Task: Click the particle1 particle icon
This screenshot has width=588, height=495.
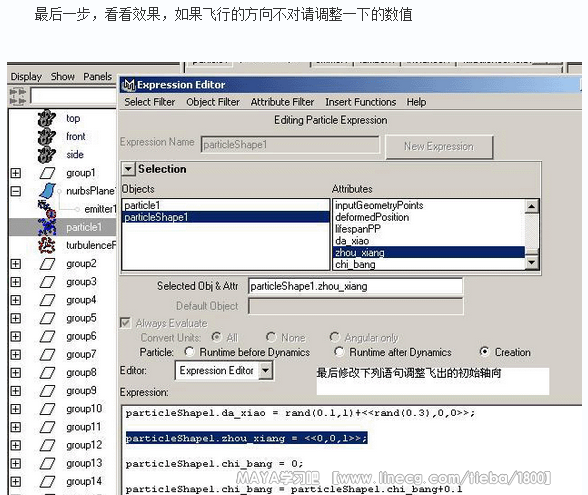Action: (x=47, y=227)
